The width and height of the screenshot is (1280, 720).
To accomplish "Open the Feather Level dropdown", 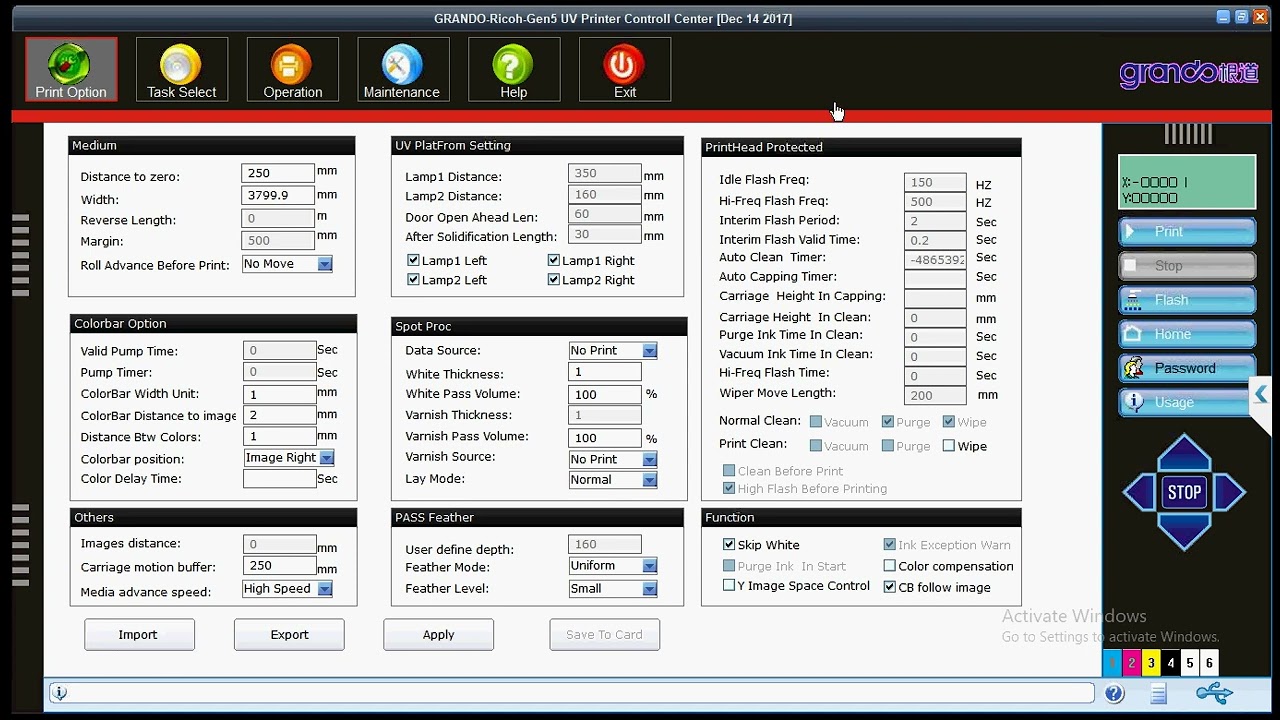I will point(649,589).
